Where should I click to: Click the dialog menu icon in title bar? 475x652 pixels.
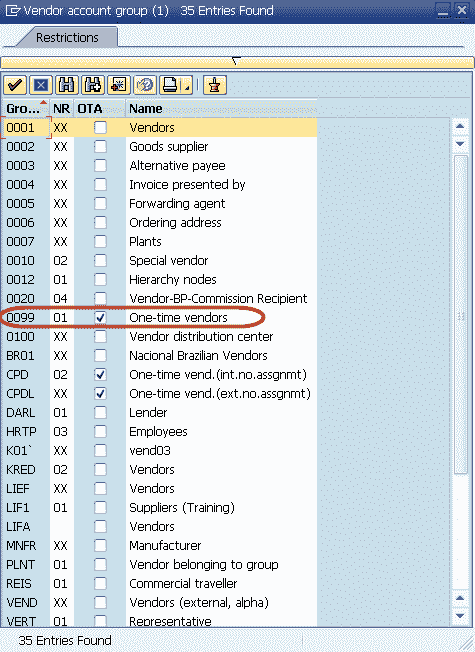pos(12,10)
